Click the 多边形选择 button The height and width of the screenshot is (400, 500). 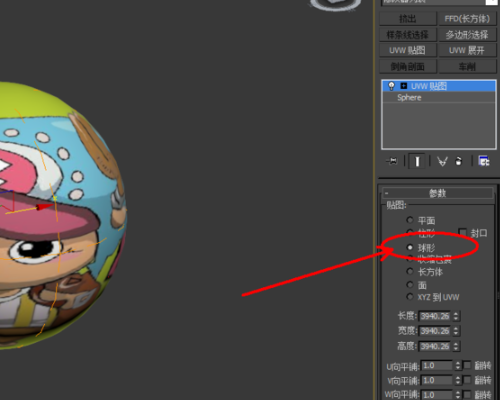(x=467, y=35)
